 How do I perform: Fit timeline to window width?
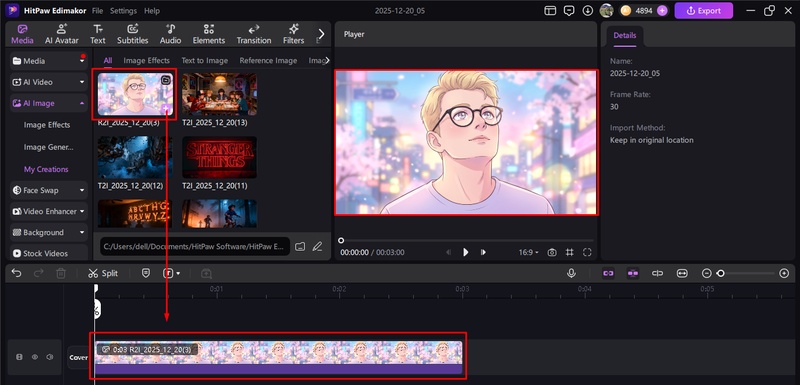[682, 273]
